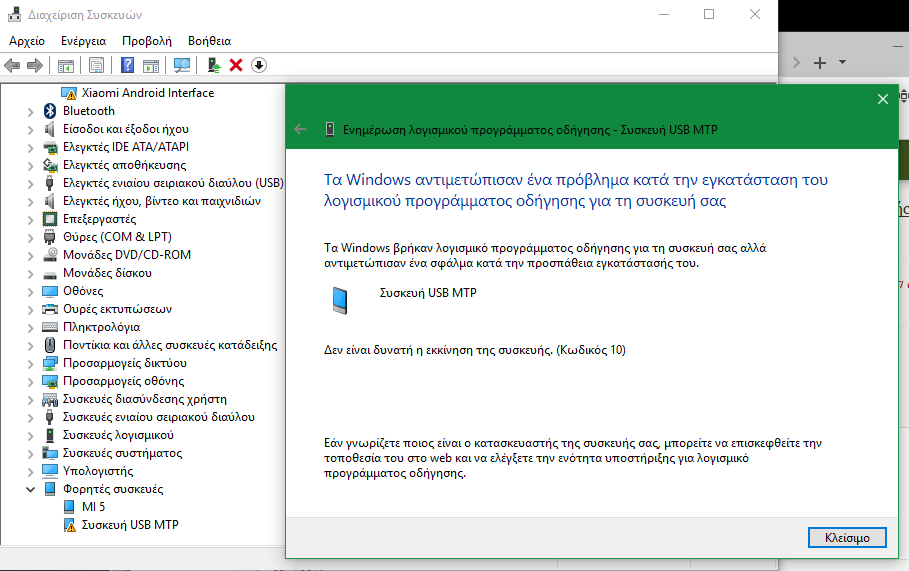Click the Show/Hide console tree icon
This screenshot has width=909, height=571.
(x=65, y=65)
